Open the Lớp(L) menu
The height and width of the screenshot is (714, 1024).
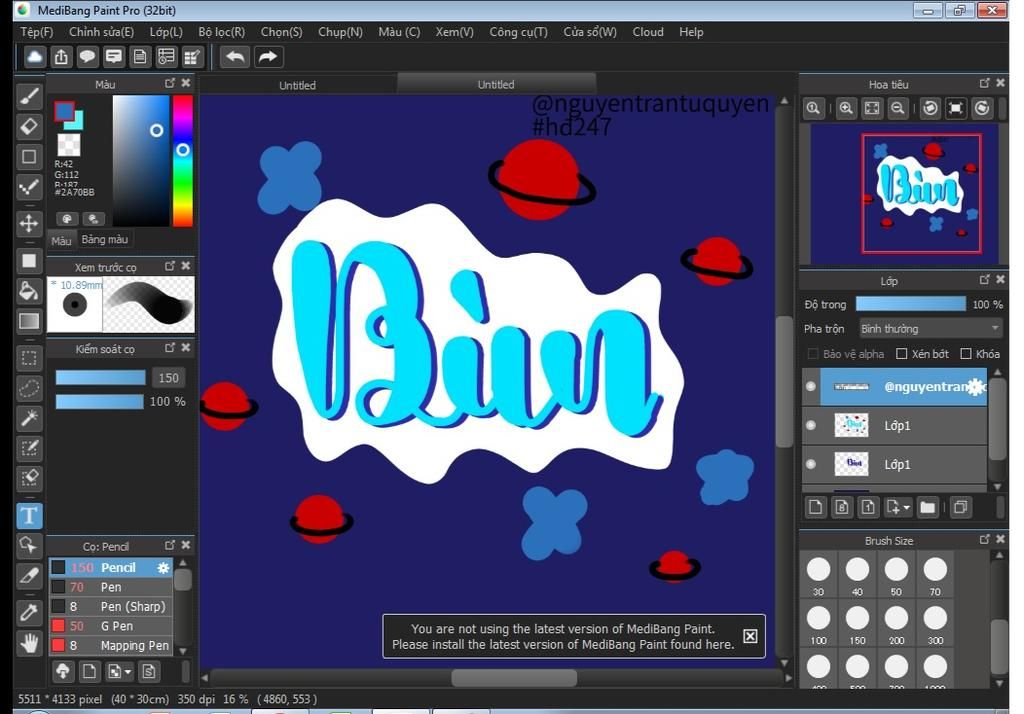point(166,32)
